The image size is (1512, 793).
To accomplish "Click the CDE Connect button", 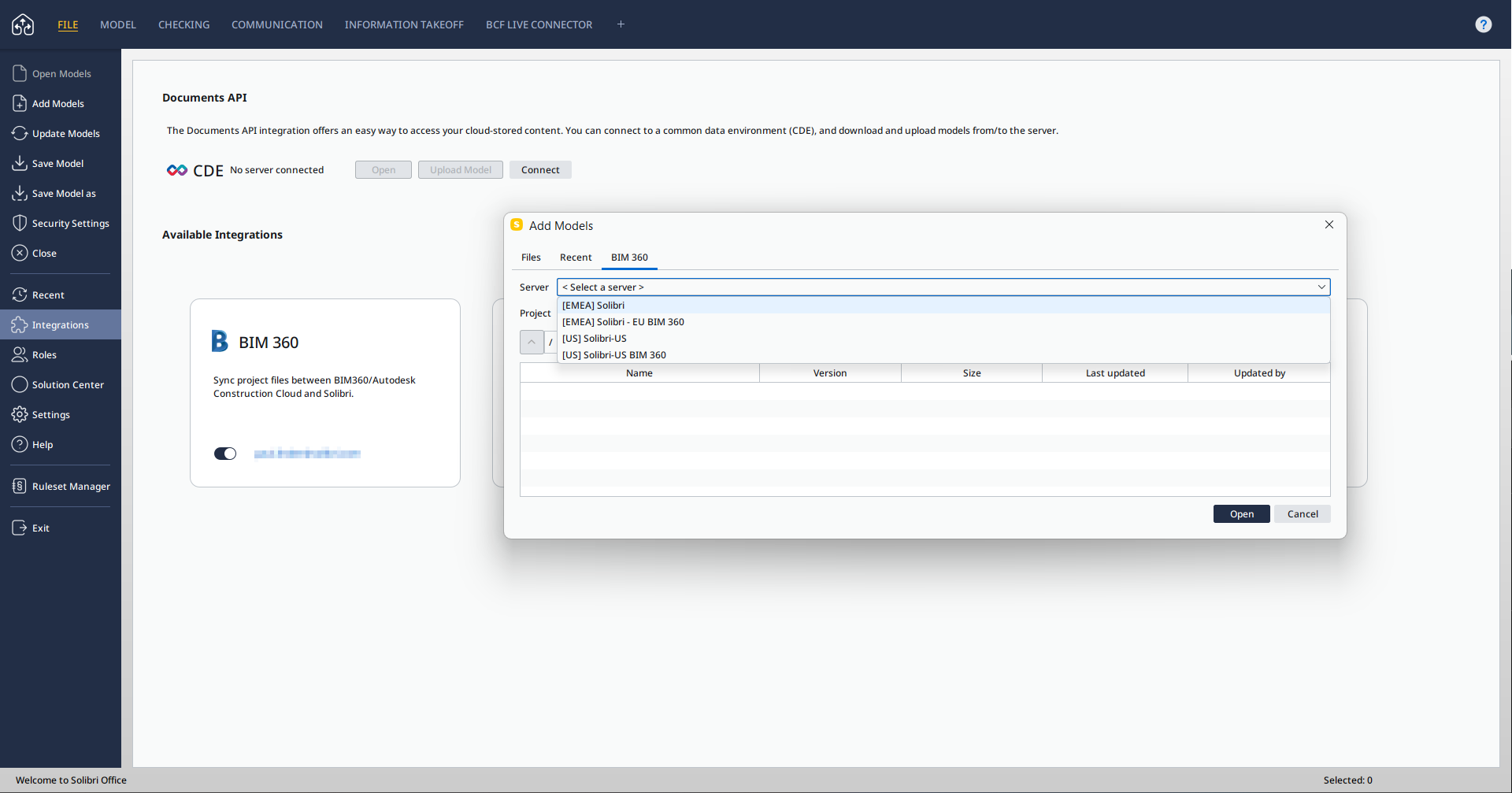I will pos(540,170).
